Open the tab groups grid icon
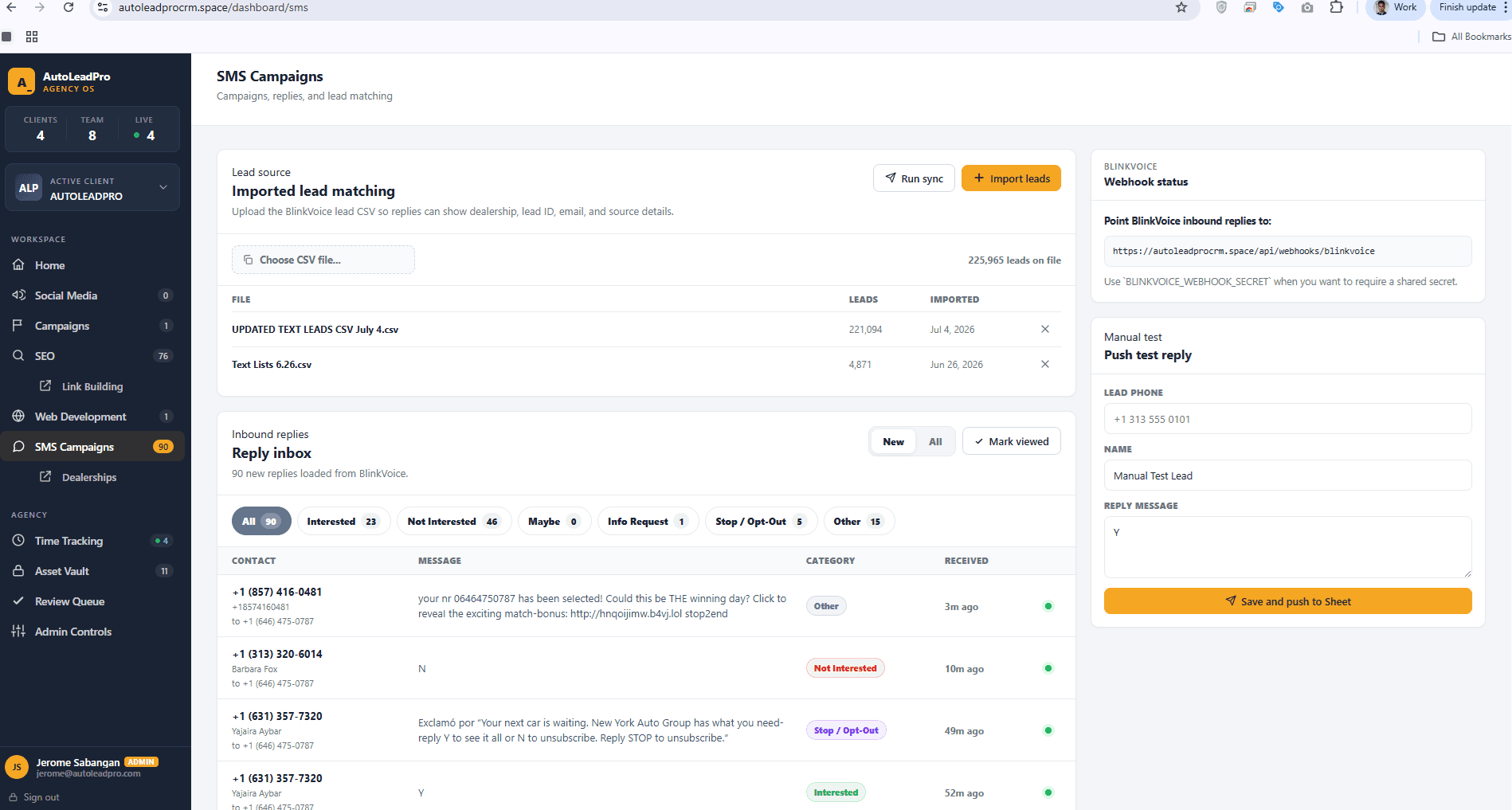The image size is (1512, 810). [32, 37]
